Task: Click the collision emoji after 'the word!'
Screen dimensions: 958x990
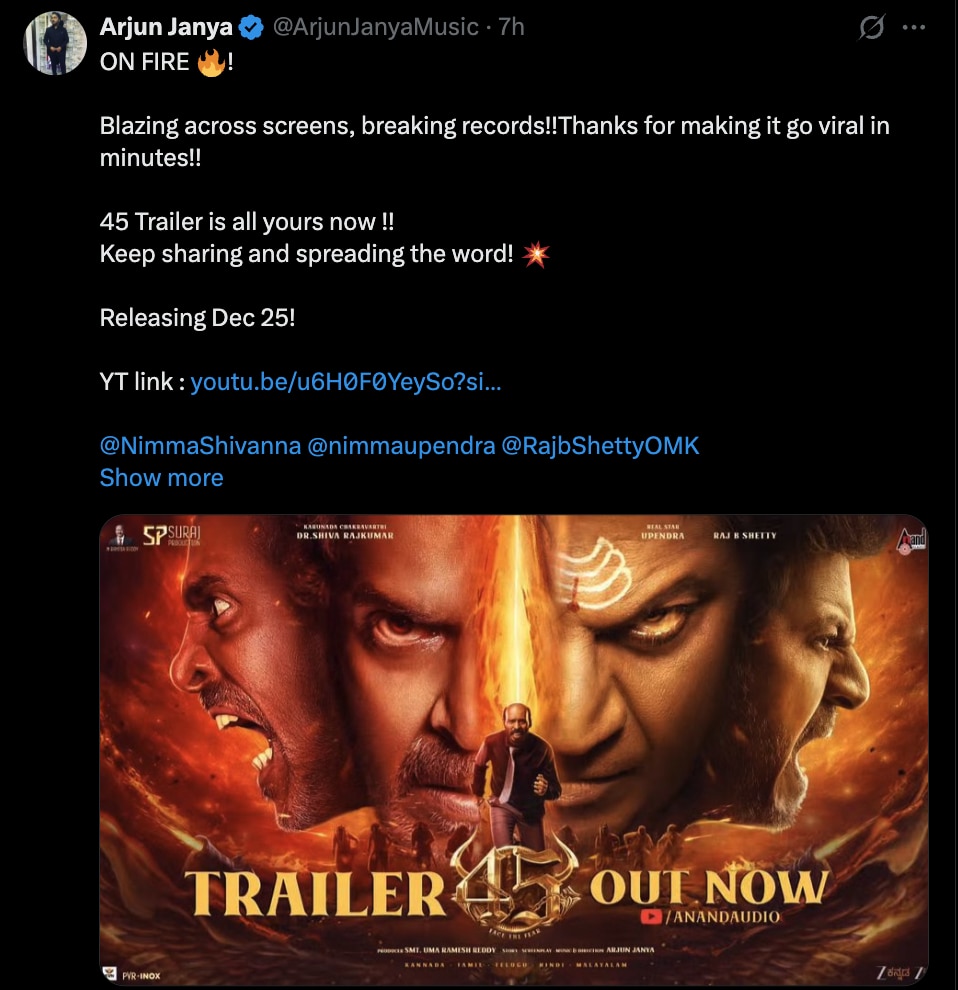Action: 537,254
